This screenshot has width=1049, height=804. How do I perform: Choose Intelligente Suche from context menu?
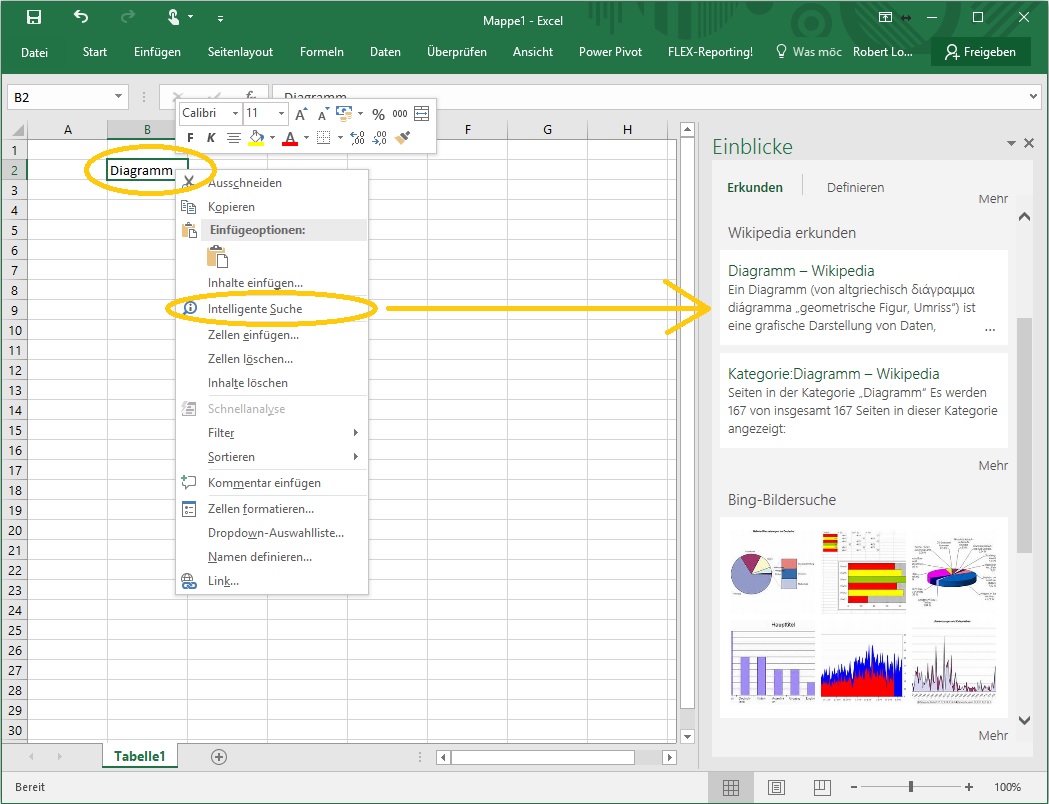pos(255,309)
